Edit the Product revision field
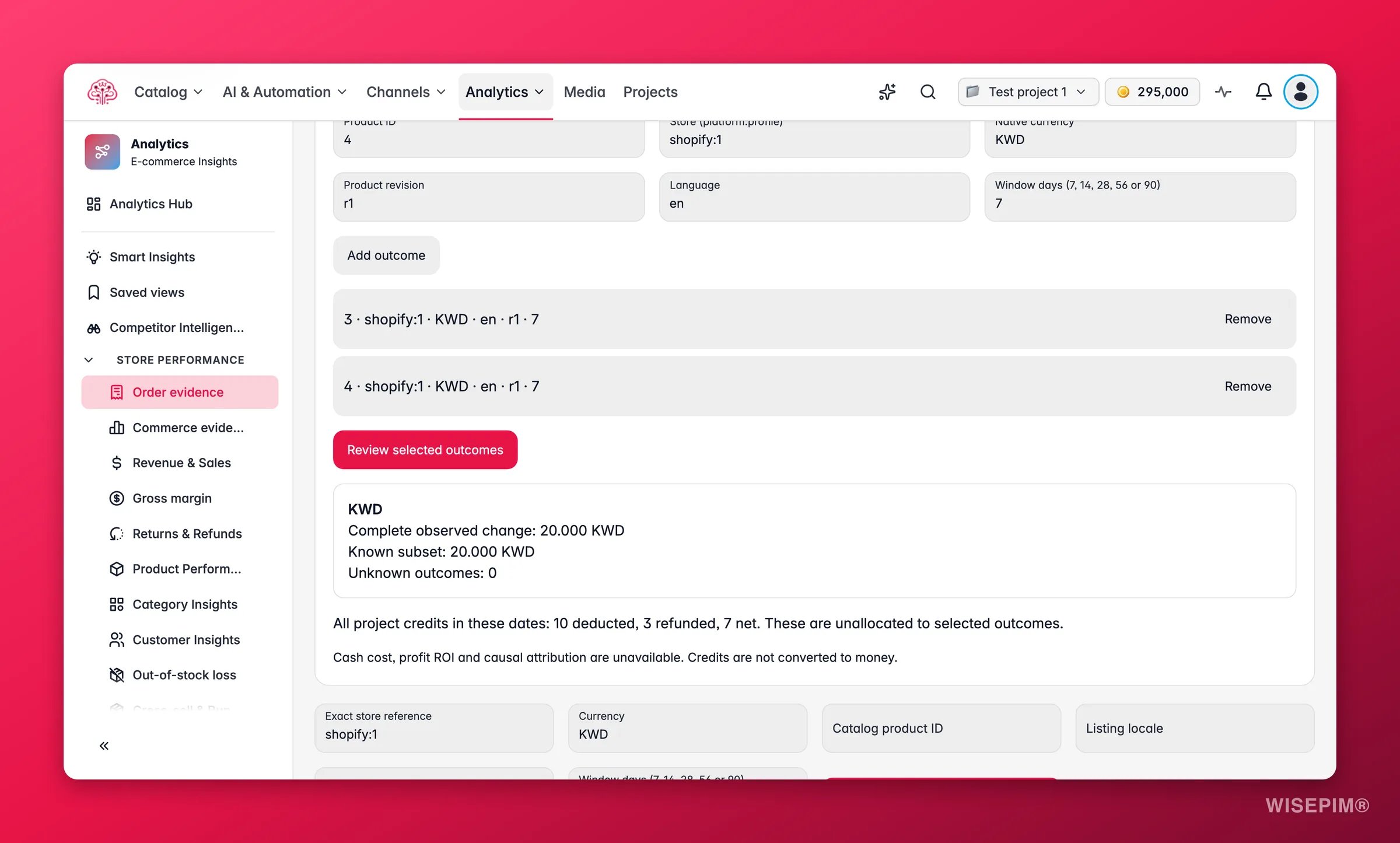Viewport: 1400px width, 843px height. pyautogui.click(x=489, y=197)
